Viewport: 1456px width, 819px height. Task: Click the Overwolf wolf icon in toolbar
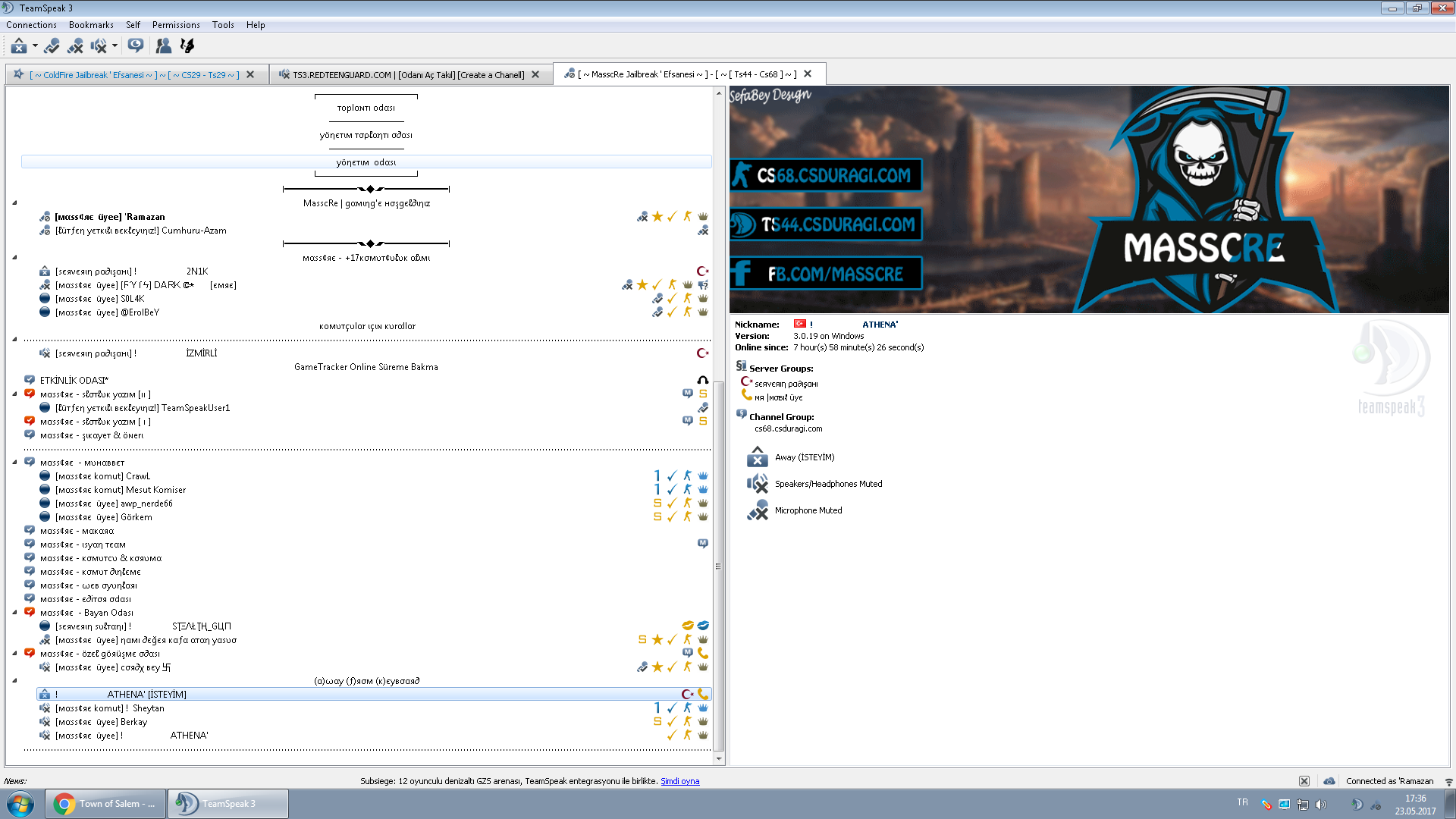click(x=187, y=46)
